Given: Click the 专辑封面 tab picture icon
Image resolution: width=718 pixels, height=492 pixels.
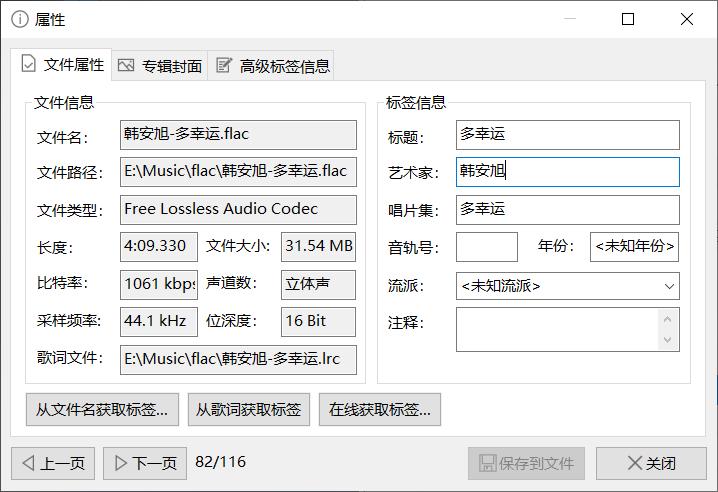Looking at the screenshot, I should pyautogui.click(x=126, y=65).
